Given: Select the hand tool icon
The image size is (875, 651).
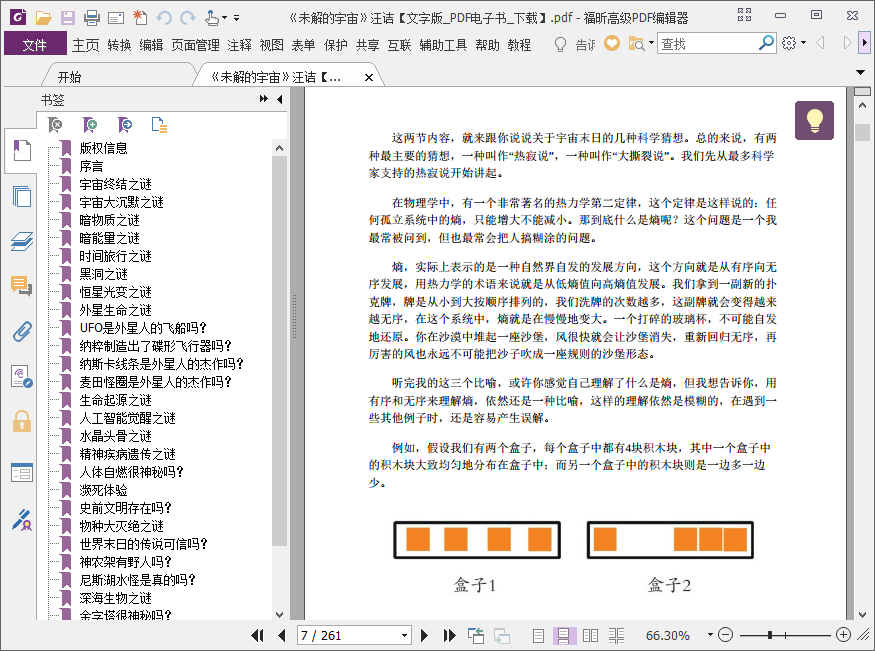Looking at the screenshot, I should pos(211,18).
